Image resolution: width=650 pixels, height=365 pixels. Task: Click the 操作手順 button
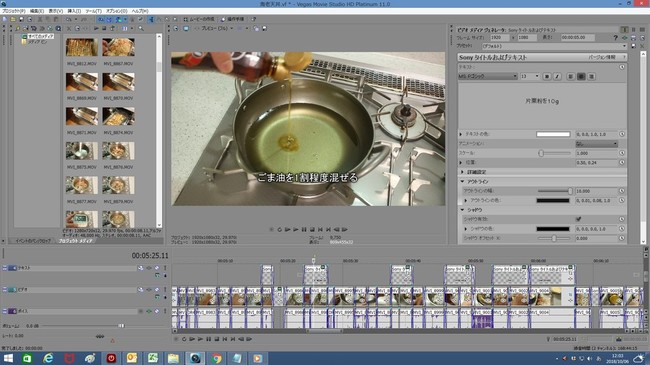pyautogui.click(x=233, y=19)
